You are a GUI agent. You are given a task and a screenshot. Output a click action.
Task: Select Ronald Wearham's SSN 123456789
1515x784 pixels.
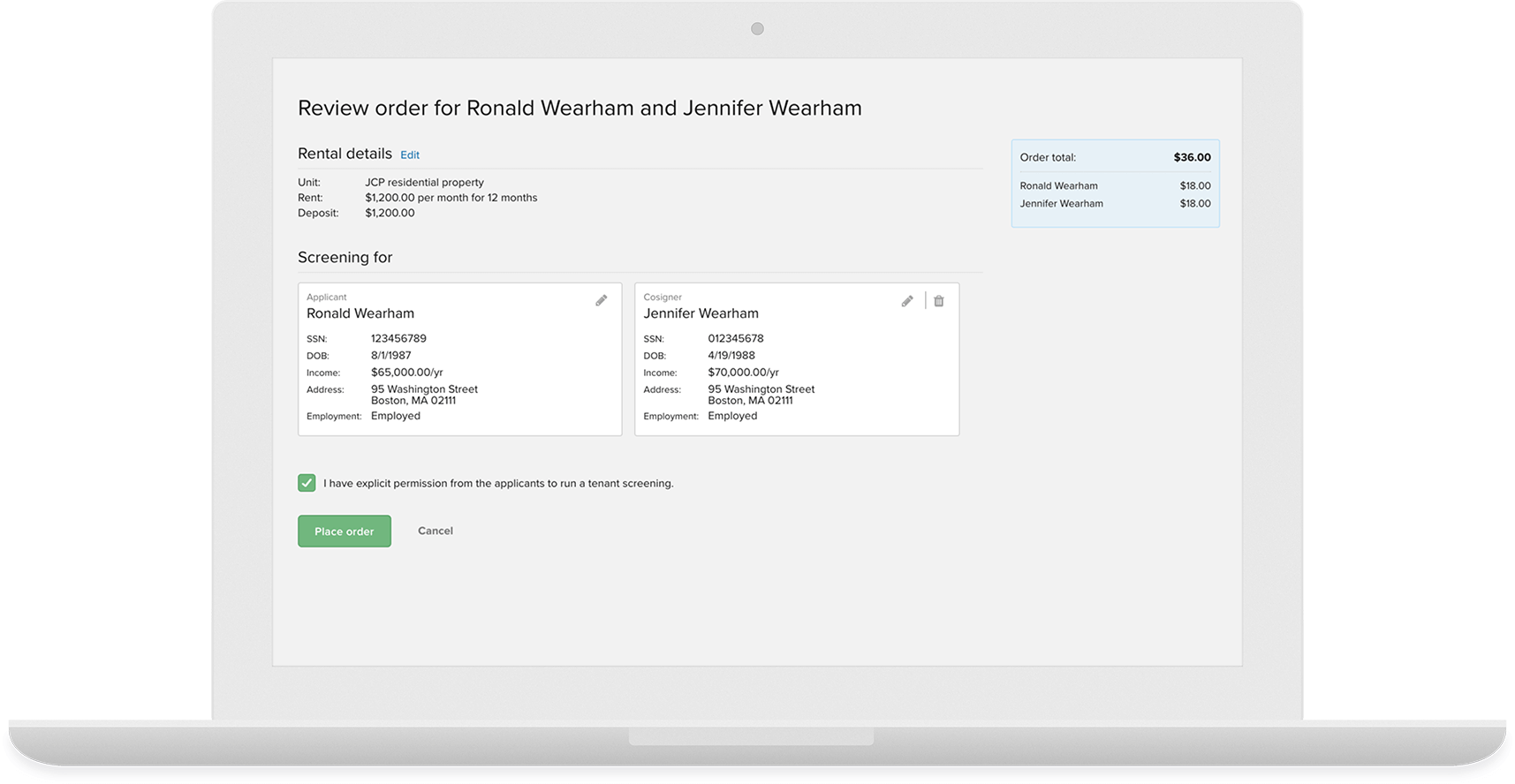point(398,338)
